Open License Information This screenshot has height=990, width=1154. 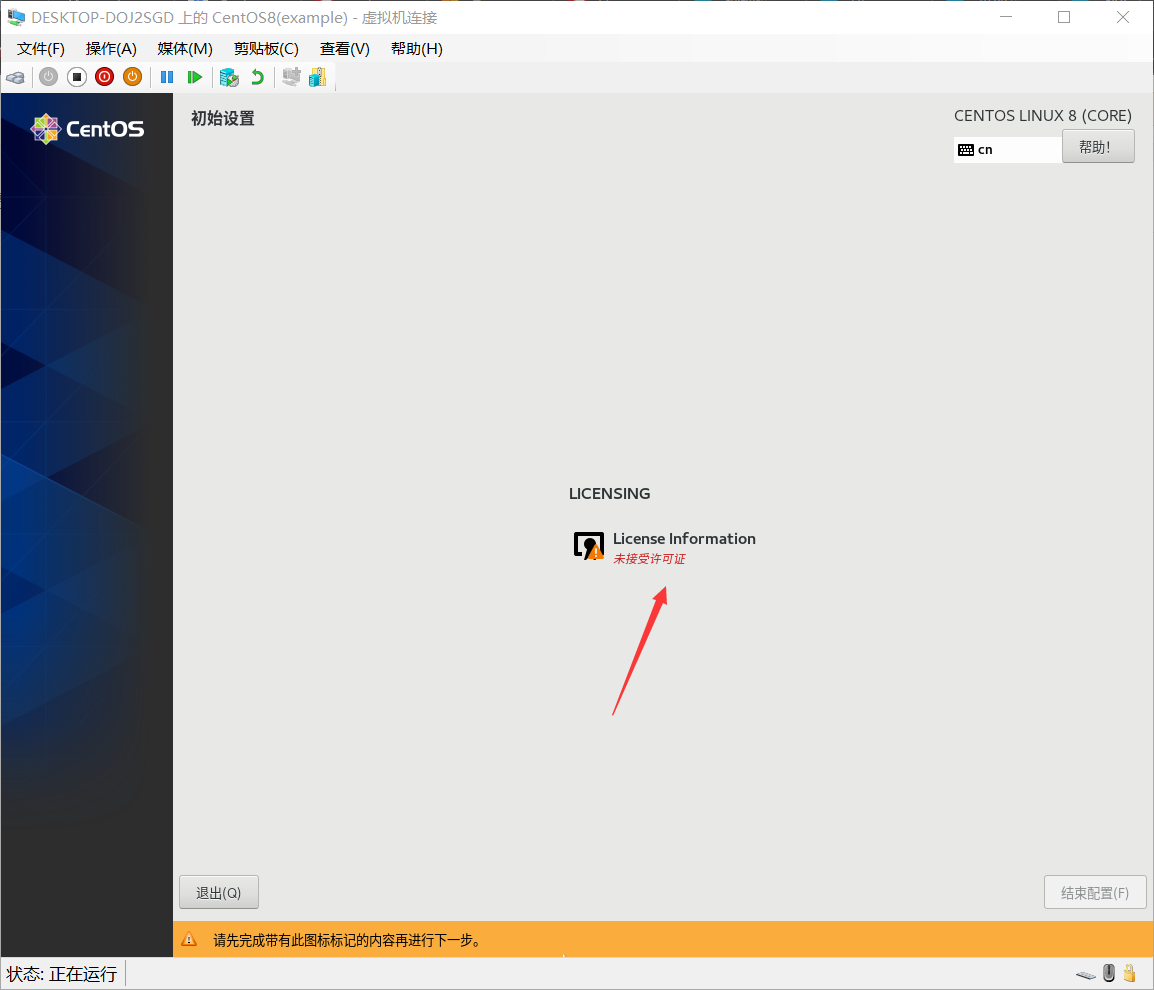pos(665,547)
